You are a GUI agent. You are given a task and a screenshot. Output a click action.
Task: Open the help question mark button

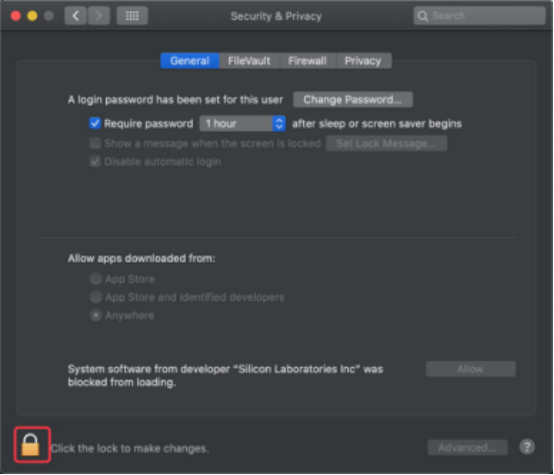pyautogui.click(x=527, y=447)
